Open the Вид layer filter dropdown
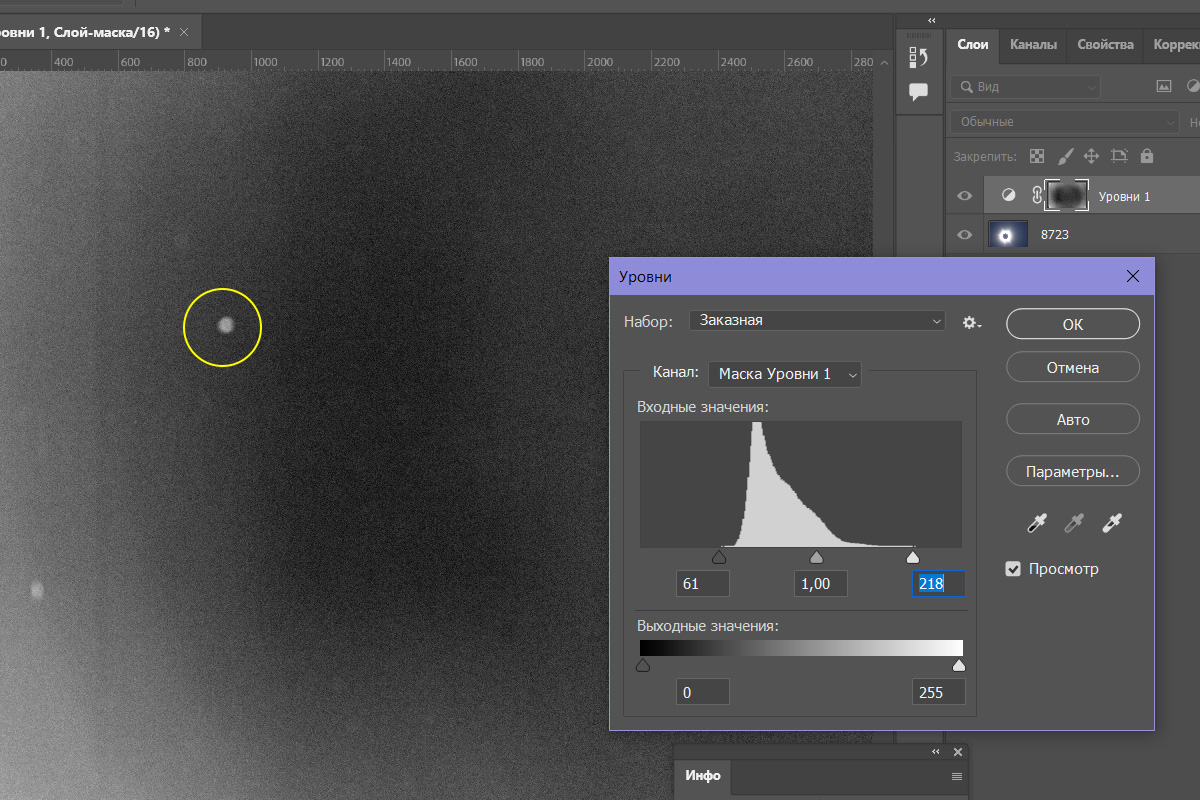This screenshot has width=1200, height=800. tap(1025, 87)
